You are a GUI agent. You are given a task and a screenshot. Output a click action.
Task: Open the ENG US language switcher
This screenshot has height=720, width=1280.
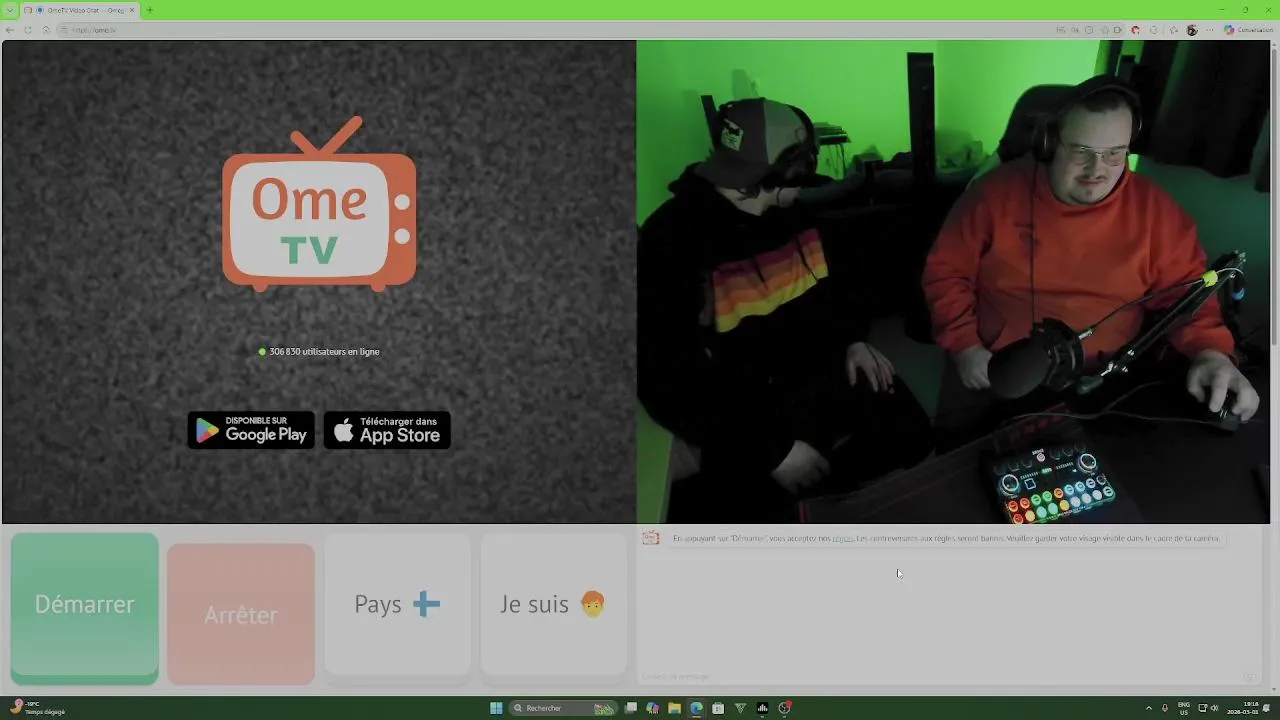pyautogui.click(x=1184, y=708)
